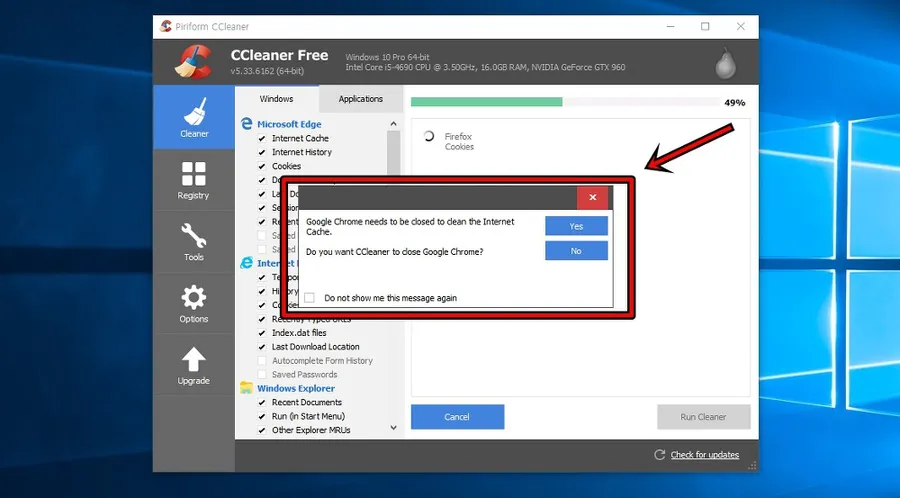Viewport: 900px width, 498px height.
Task: Click the Internet Explorer icon
Action: tap(247, 263)
